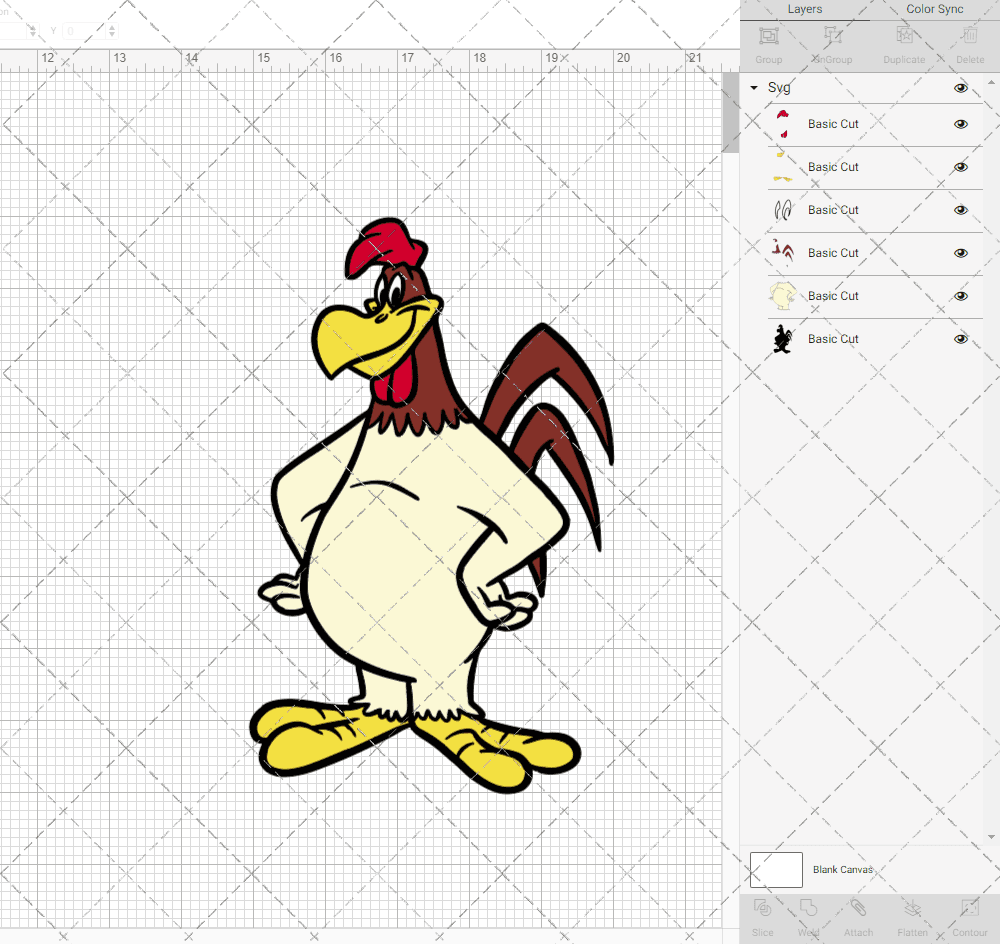Hide the black outline Basic Cut layer
1000x944 pixels.
(960, 339)
